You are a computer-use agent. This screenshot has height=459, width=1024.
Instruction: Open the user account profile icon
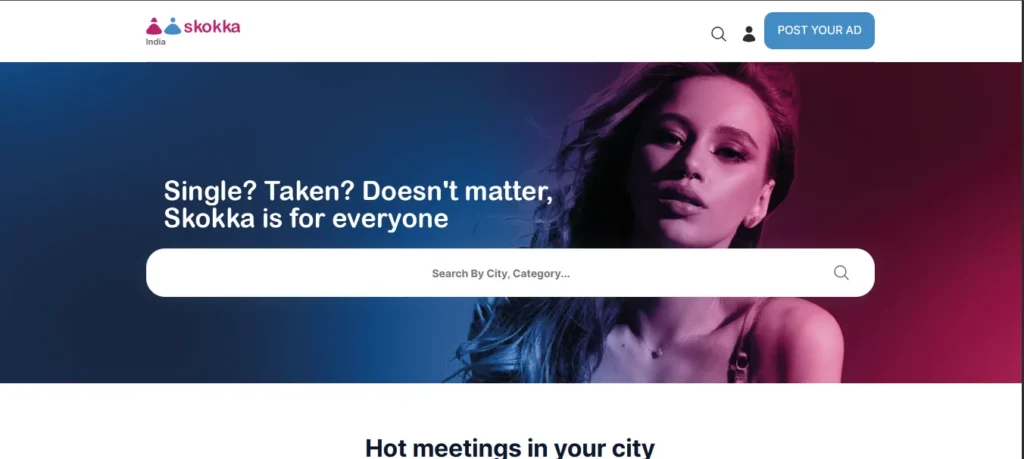[x=749, y=34]
